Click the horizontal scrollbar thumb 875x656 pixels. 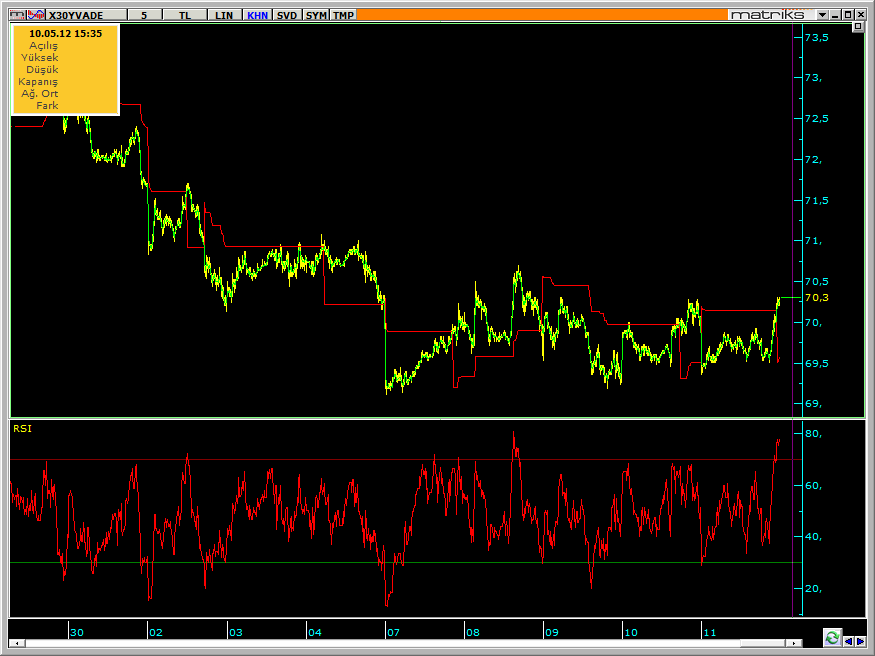(762, 643)
